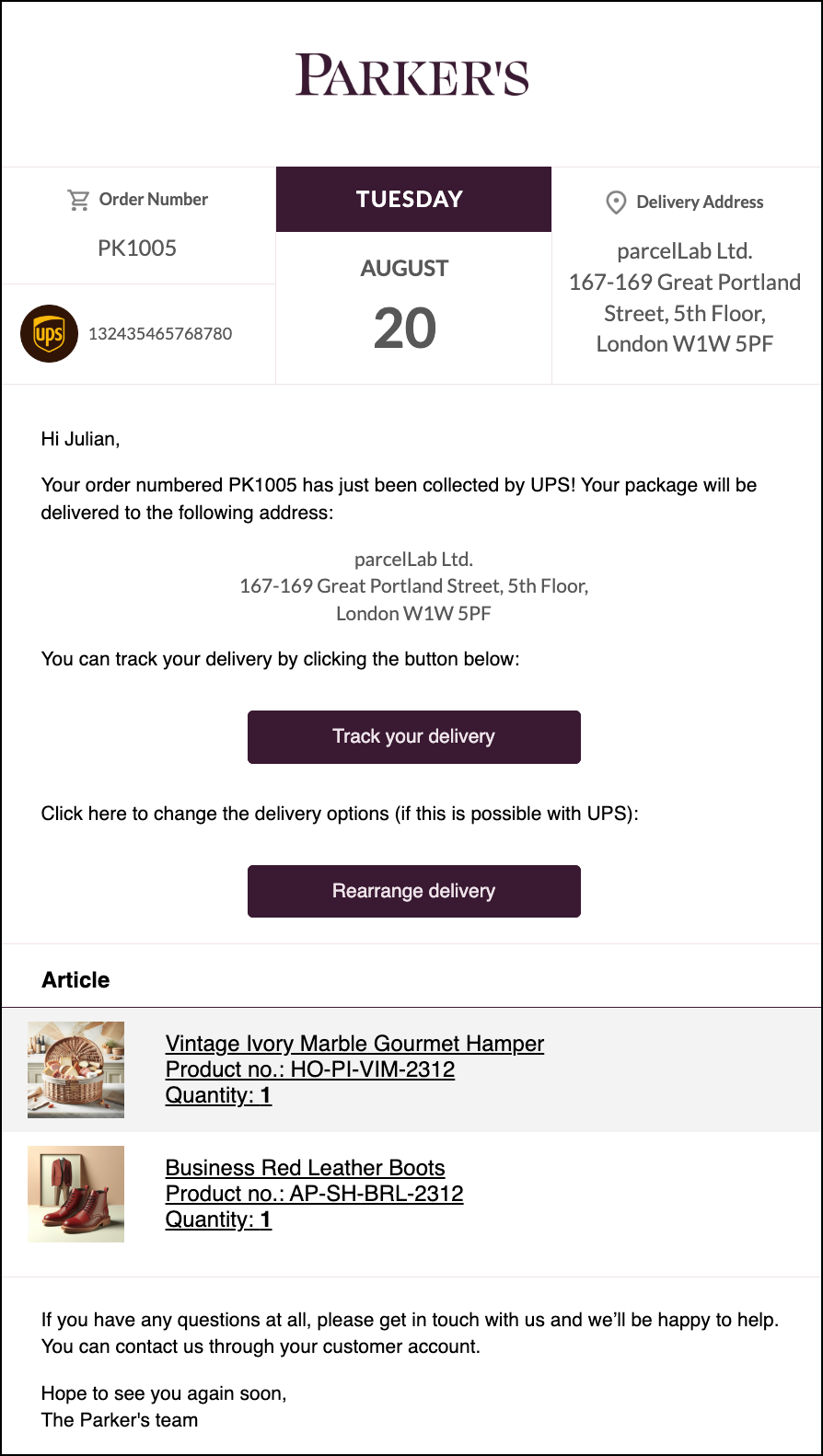This screenshot has width=823, height=1456.
Task: Open the Parker's brand logo
Action: [x=411, y=77]
